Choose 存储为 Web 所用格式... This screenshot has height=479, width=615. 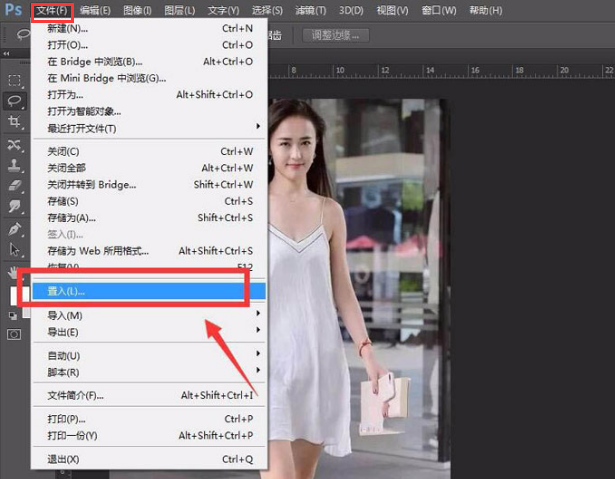149,251
